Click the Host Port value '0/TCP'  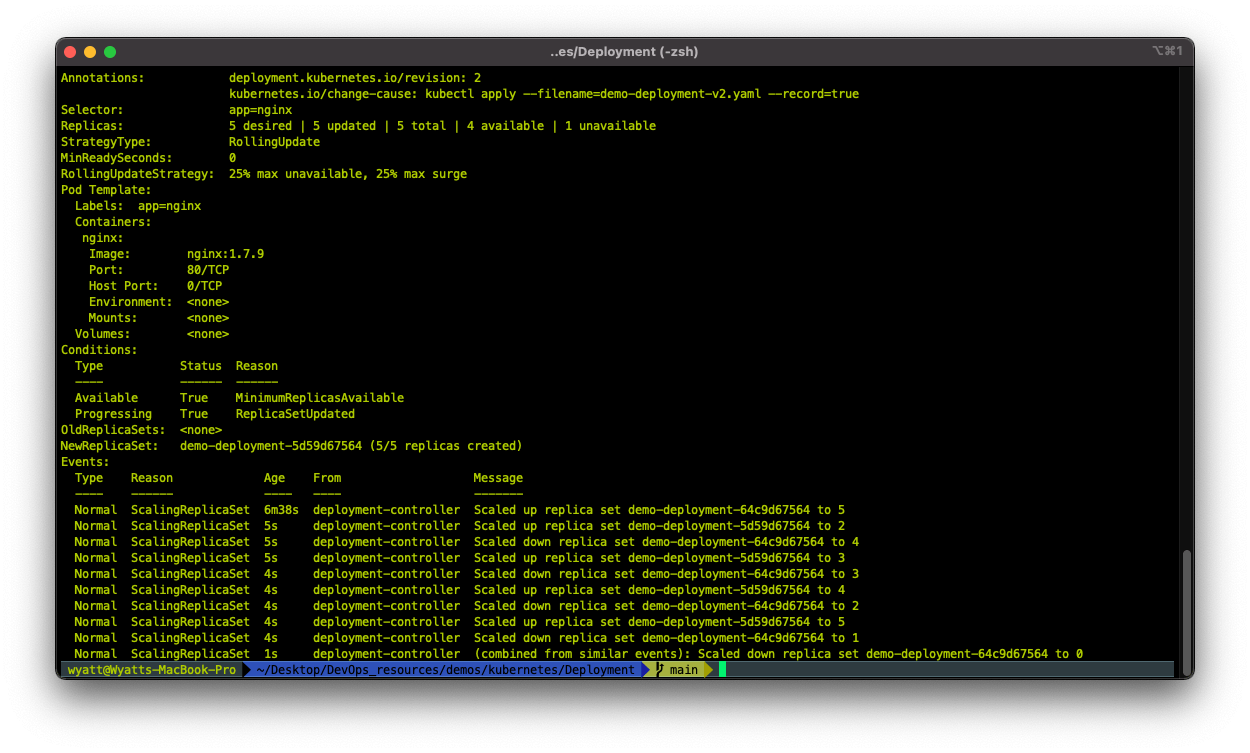[x=204, y=286]
